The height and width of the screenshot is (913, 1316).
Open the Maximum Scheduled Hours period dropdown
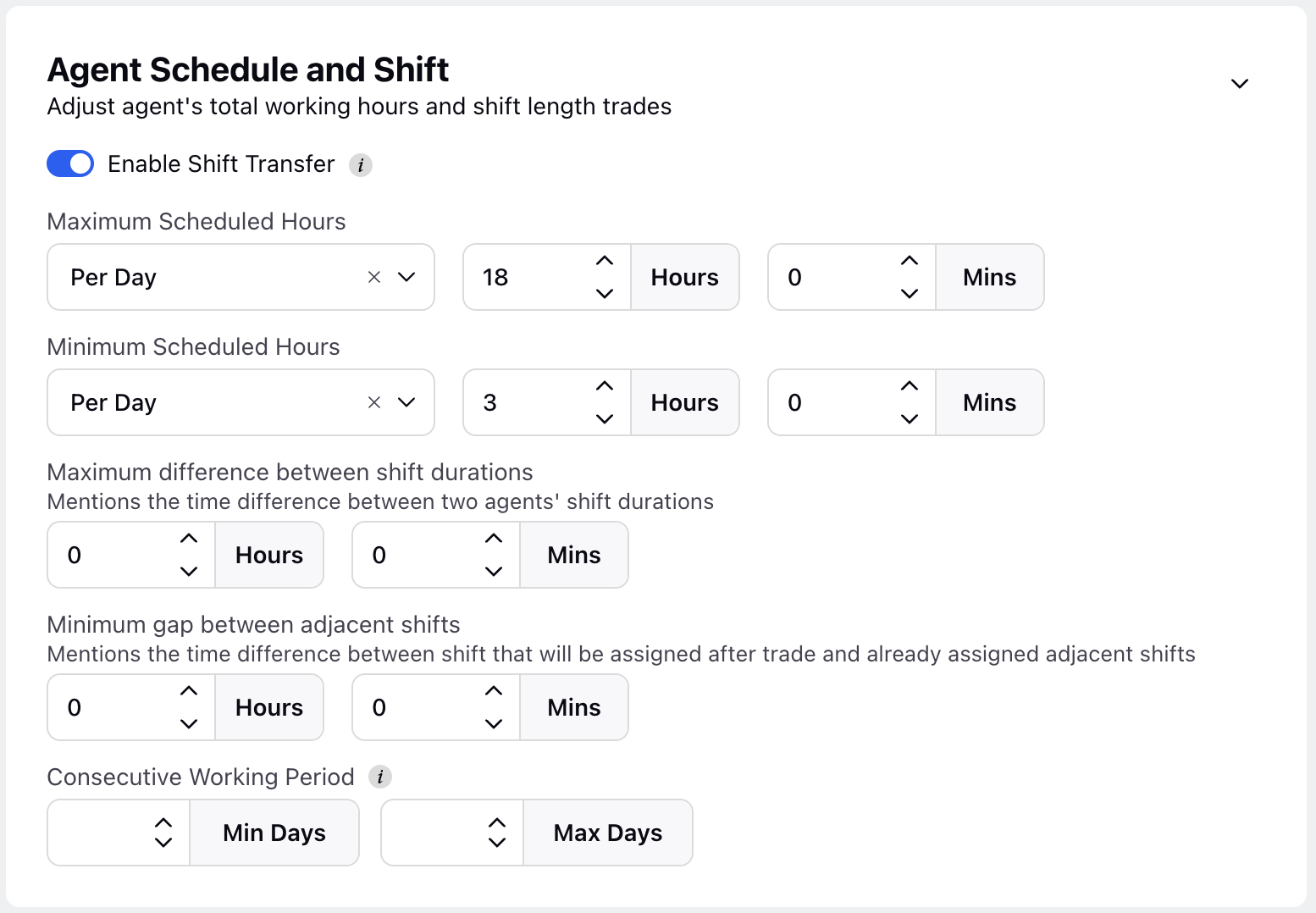[x=406, y=277]
